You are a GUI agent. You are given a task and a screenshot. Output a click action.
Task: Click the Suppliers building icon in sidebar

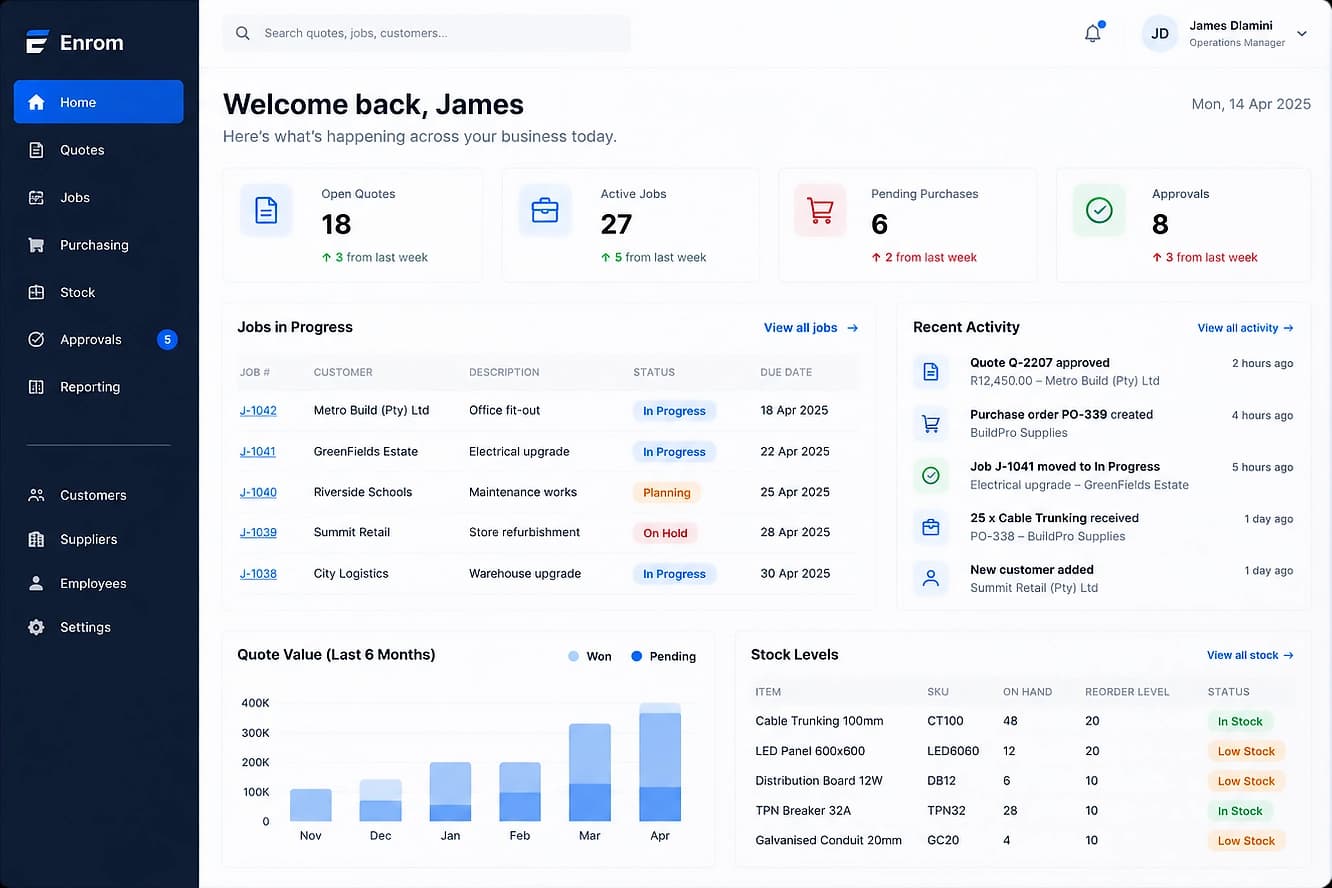36,539
